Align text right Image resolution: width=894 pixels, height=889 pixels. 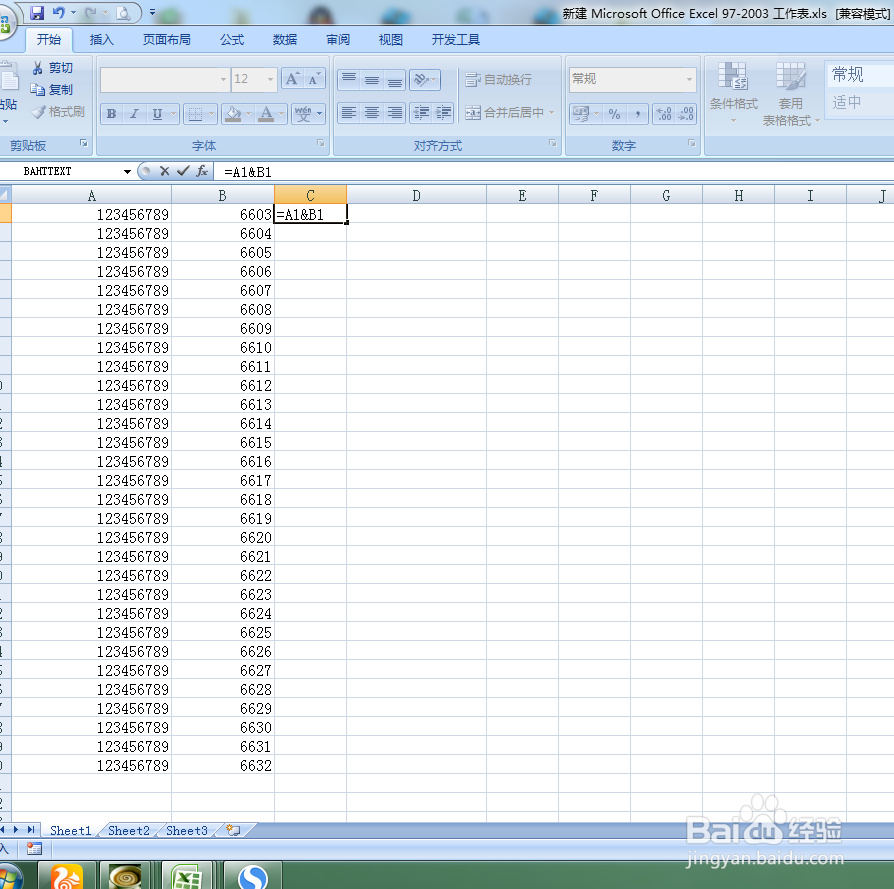pos(395,113)
